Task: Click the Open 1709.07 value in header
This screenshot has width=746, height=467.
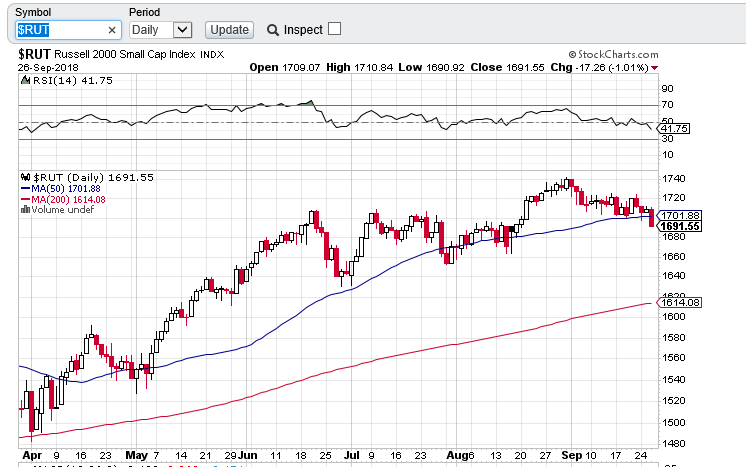Action: point(285,68)
